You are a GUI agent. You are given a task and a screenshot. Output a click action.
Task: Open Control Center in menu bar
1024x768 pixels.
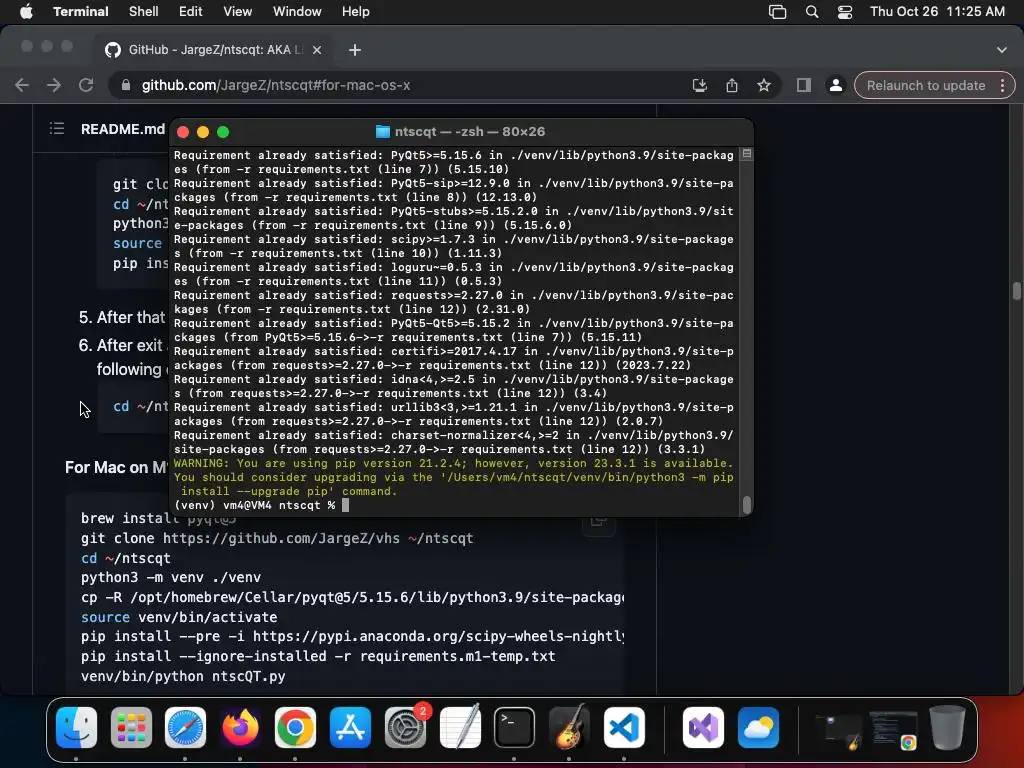tap(845, 12)
